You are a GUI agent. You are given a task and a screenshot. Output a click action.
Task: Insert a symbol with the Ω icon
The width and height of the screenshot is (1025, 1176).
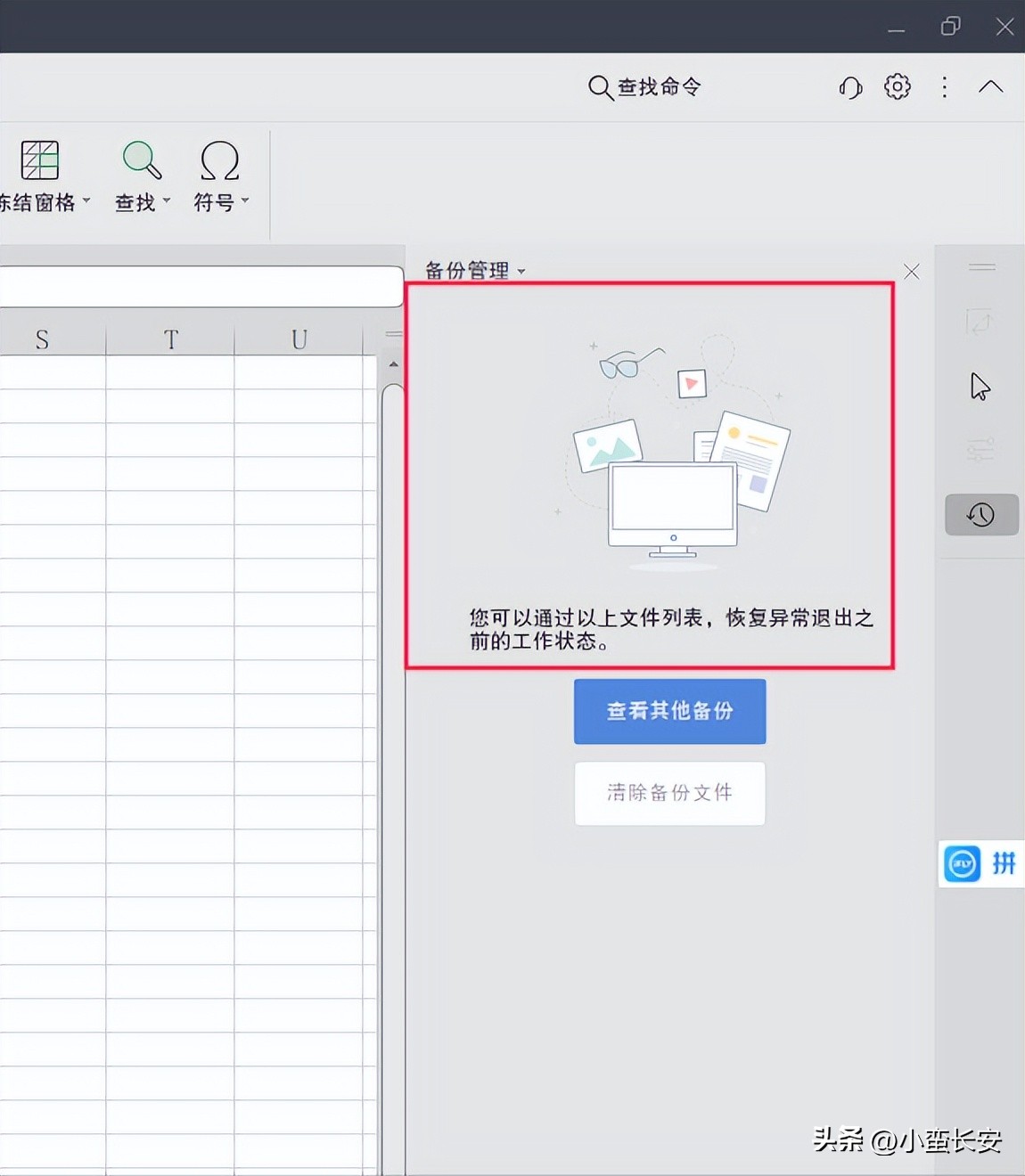[219, 161]
